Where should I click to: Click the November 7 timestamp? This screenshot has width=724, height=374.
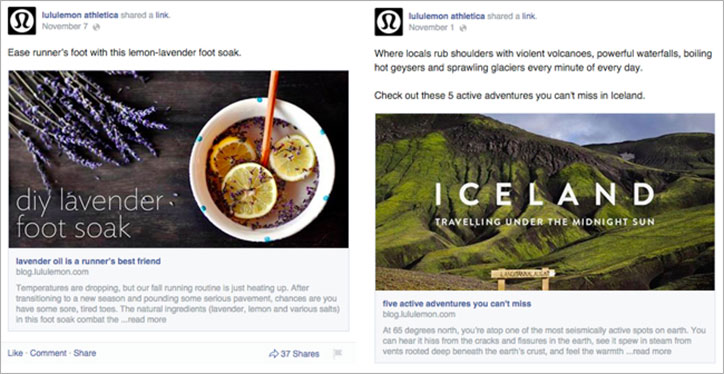click(x=65, y=27)
